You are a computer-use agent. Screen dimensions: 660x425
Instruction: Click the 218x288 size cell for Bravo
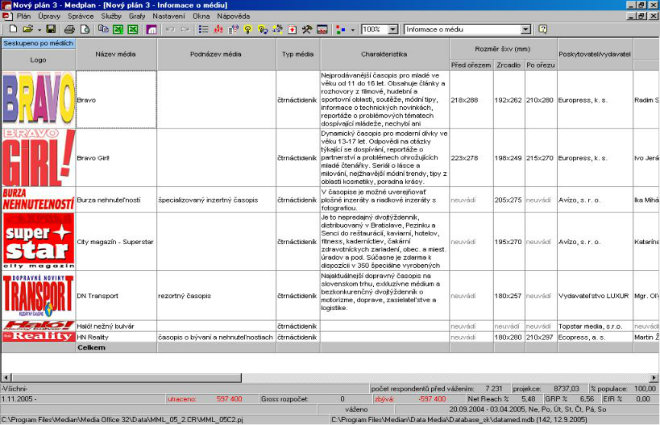471,100
